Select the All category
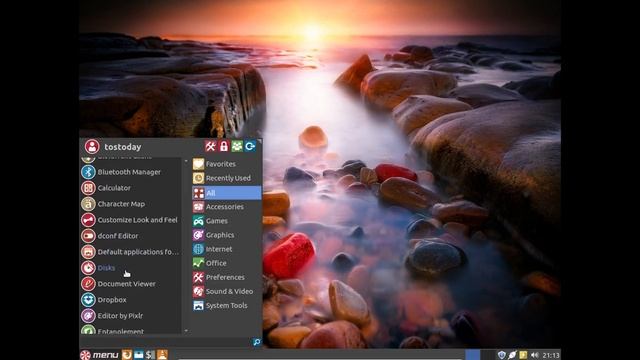Screen dimensions: 640x360 (x=227, y=193)
